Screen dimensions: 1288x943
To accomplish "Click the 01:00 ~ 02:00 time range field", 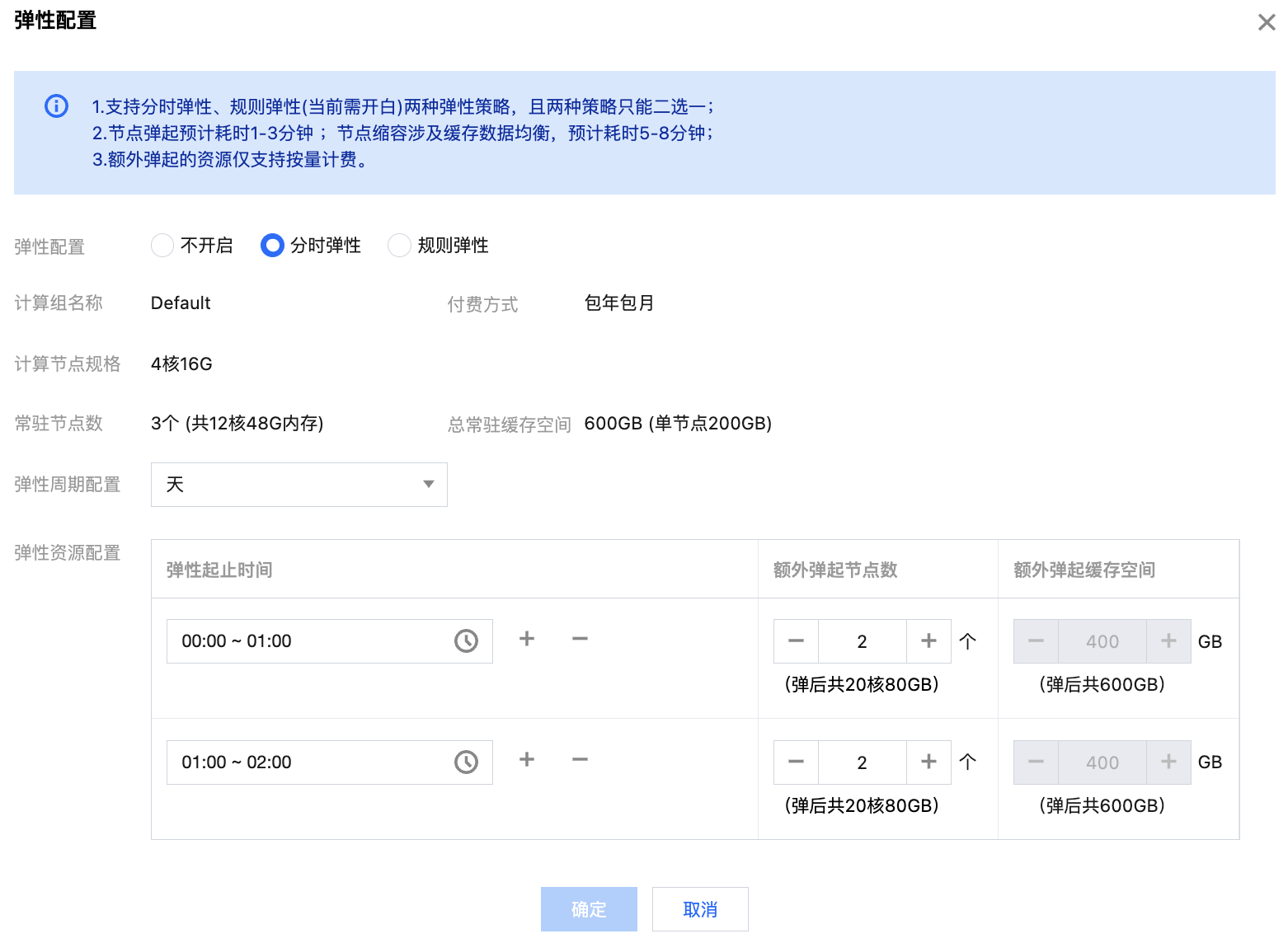I will click(x=313, y=762).
